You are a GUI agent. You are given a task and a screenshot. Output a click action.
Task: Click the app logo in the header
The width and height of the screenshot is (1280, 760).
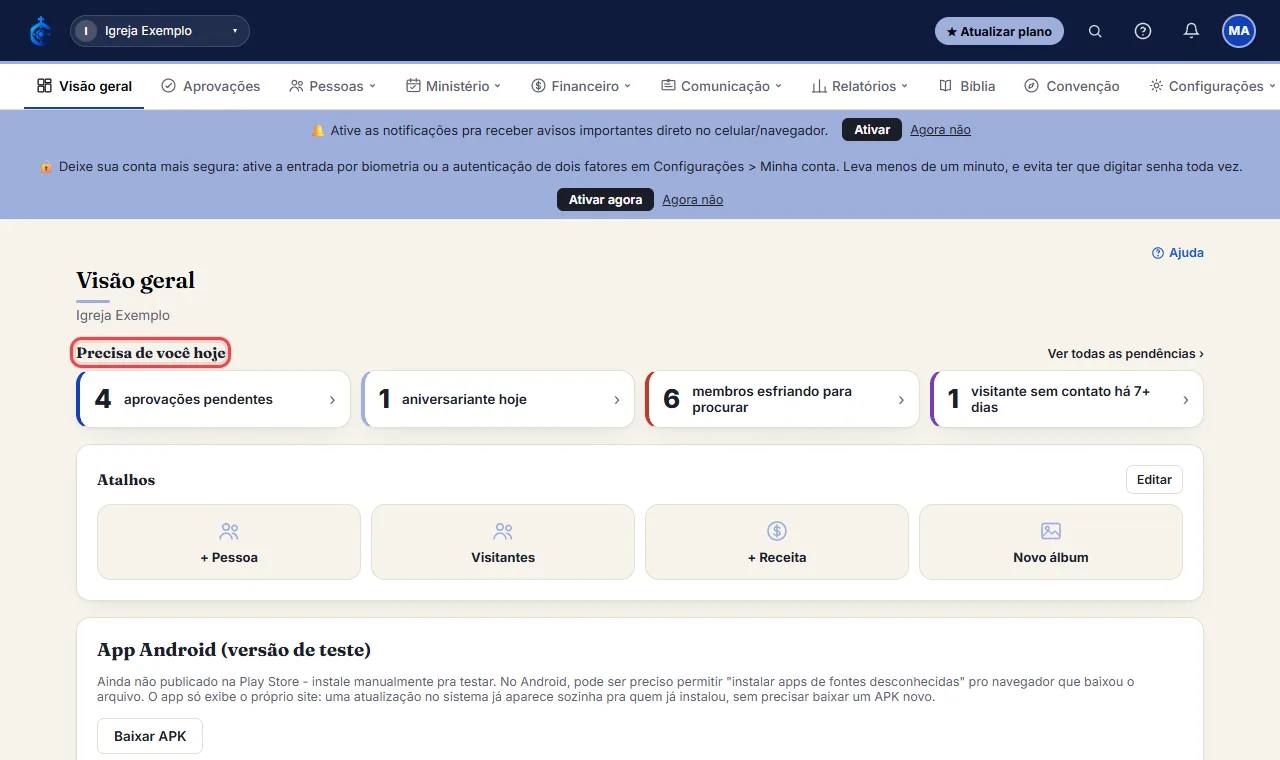[x=41, y=31]
